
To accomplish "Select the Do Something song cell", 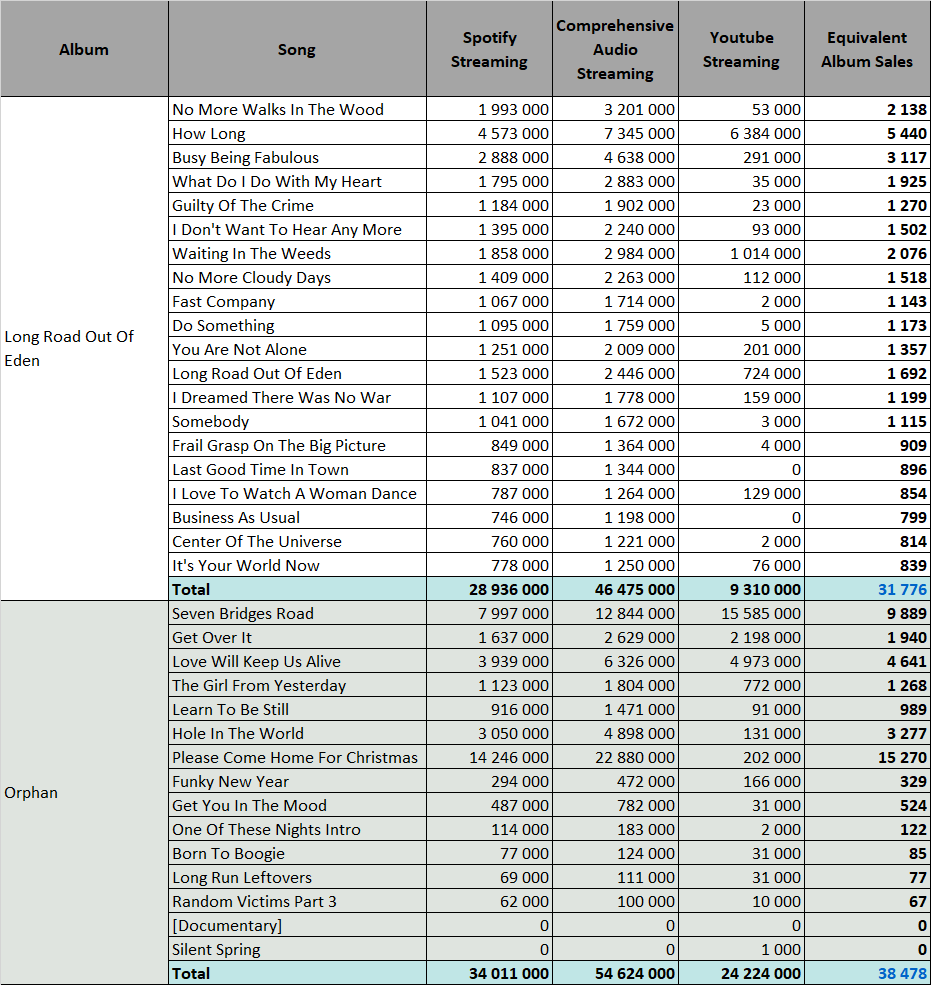I will tap(297, 325).
